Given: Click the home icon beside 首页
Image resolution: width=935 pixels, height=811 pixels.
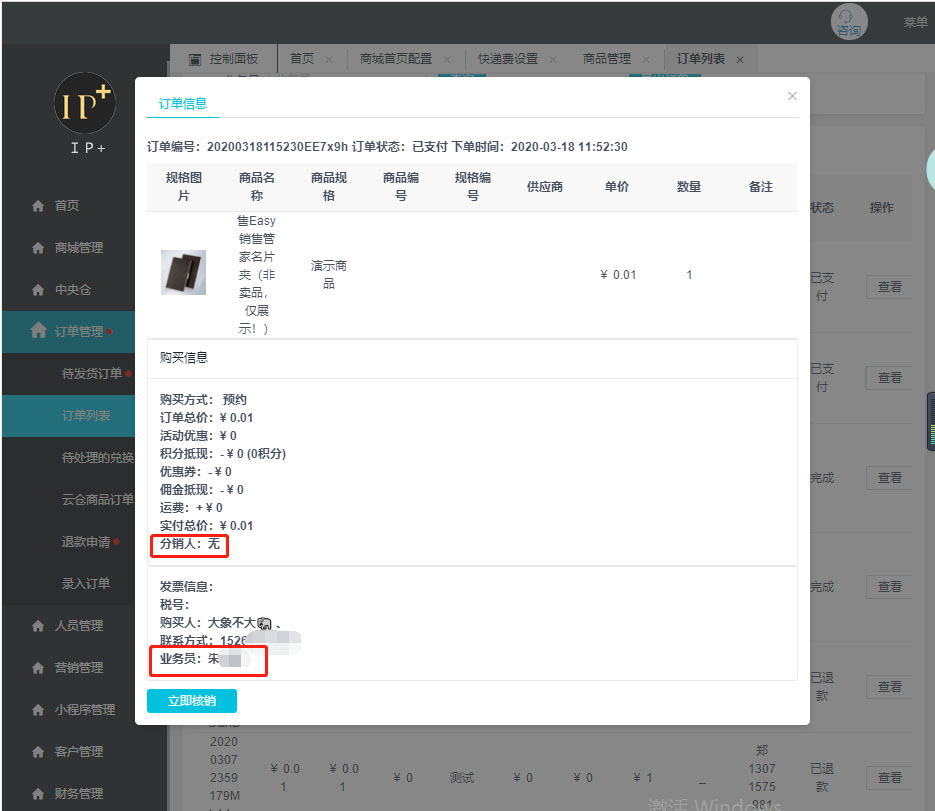Looking at the screenshot, I should click(38, 206).
